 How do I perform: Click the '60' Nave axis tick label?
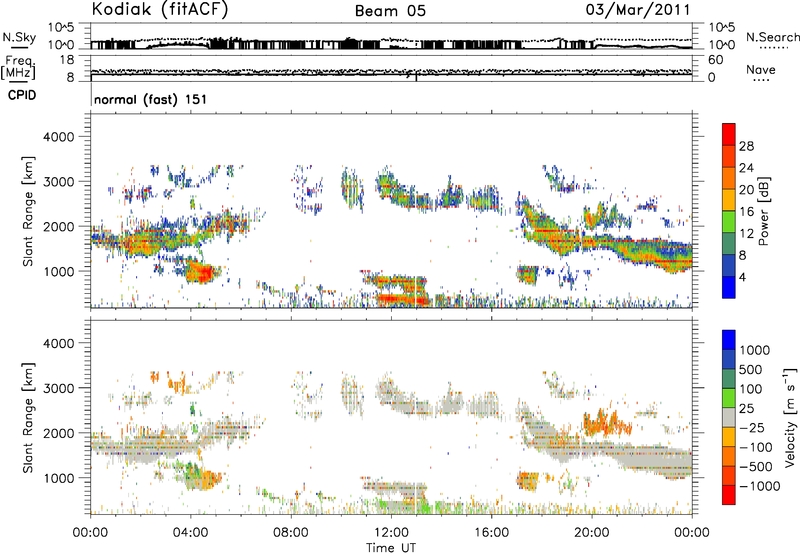[x=715, y=60]
